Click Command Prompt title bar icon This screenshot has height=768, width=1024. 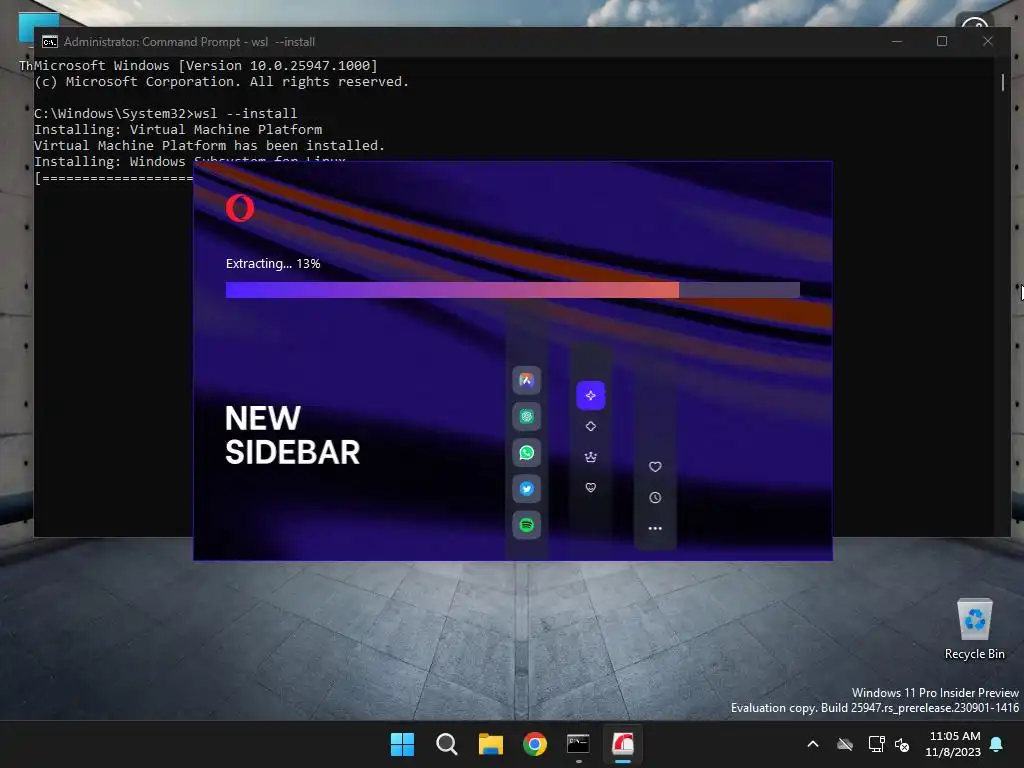[50, 42]
